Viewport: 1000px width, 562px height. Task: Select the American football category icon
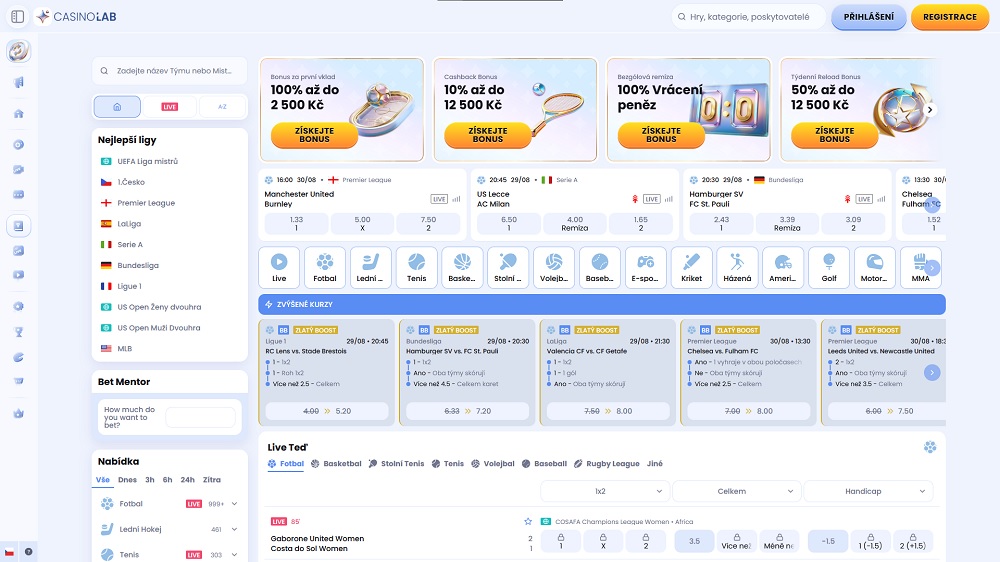coord(783,267)
